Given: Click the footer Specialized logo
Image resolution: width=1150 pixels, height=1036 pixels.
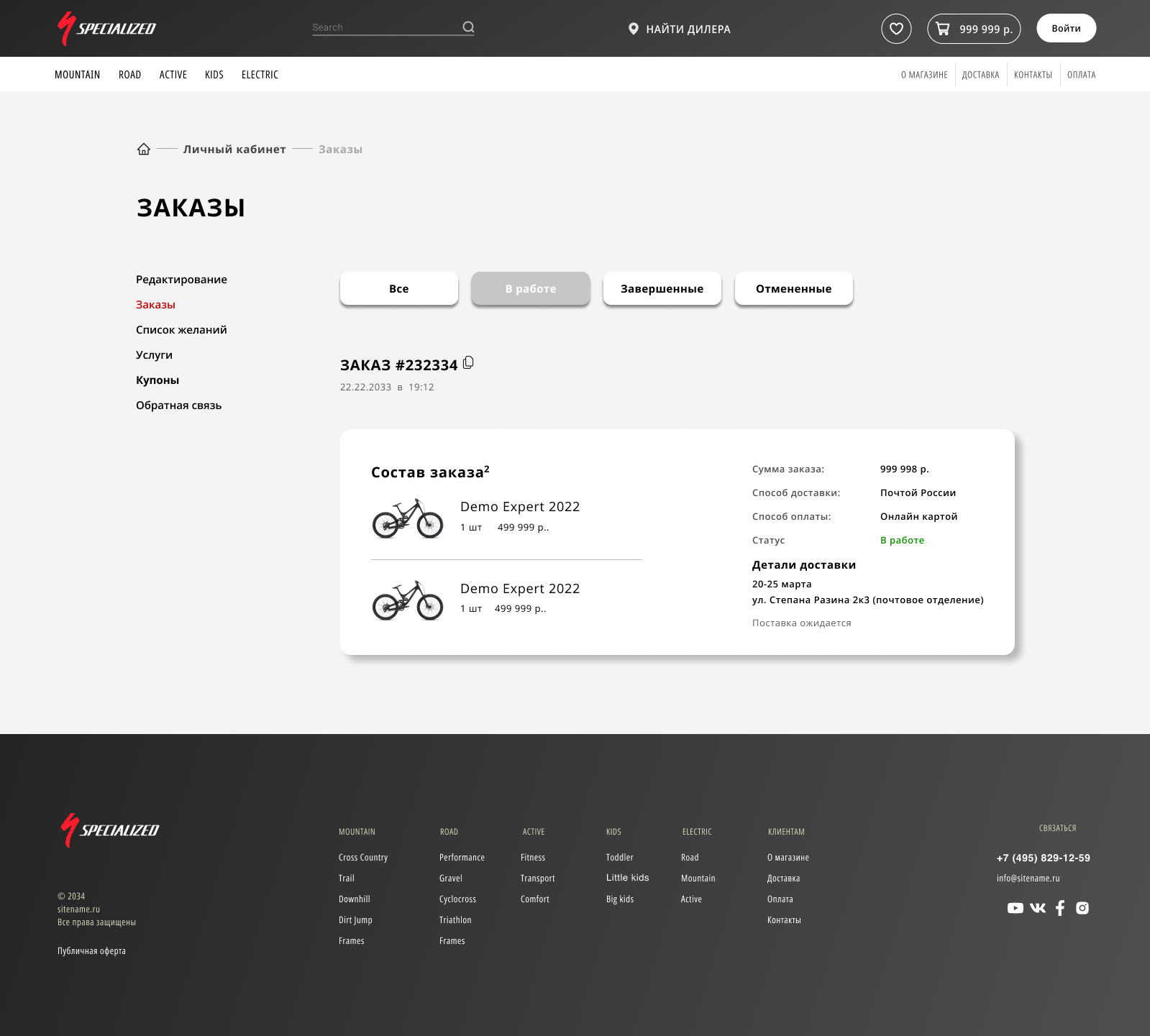Looking at the screenshot, I should [x=110, y=830].
